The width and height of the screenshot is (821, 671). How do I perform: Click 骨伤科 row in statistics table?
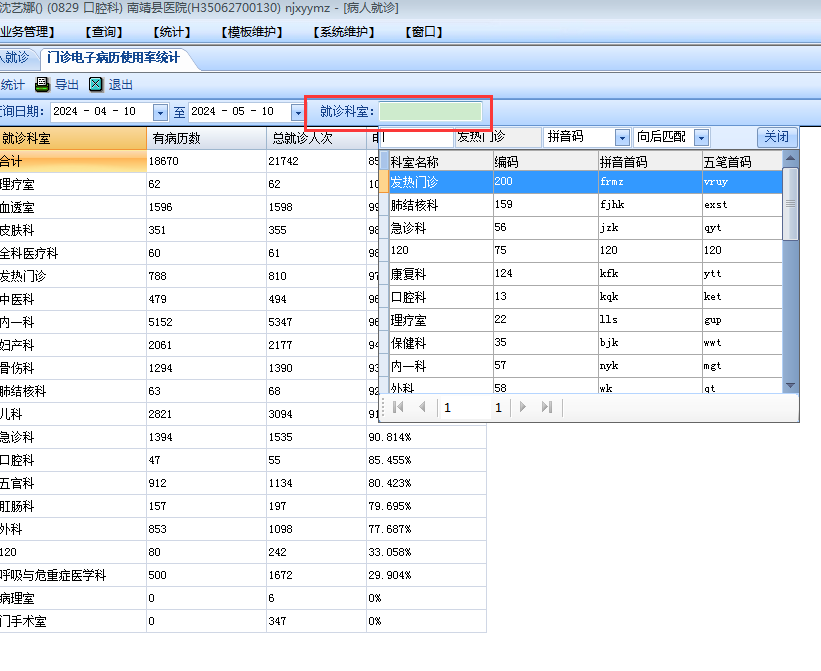tap(188, 368)
